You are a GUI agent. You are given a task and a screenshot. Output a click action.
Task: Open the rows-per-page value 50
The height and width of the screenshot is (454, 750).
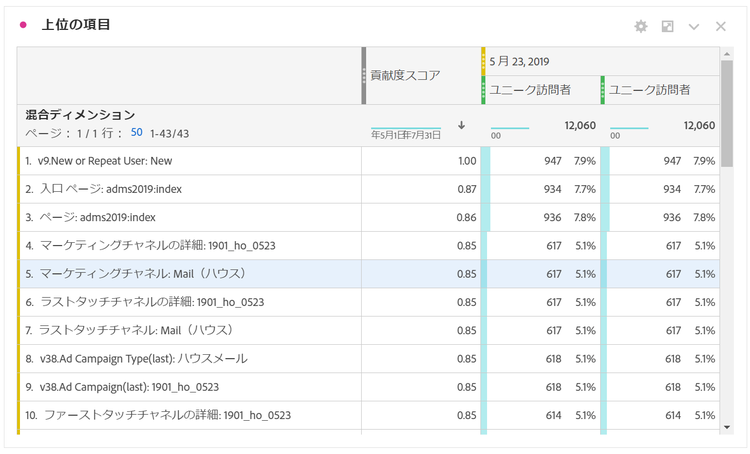(136, 133)
